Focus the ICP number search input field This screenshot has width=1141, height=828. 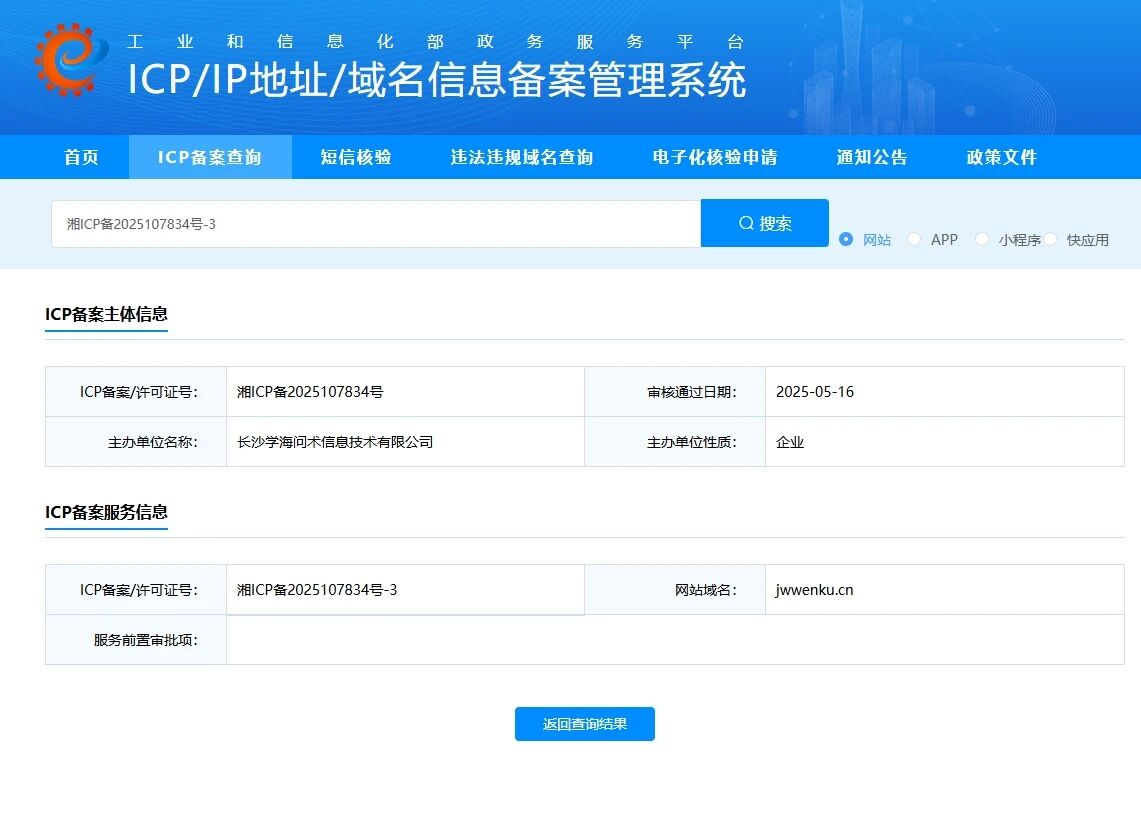[376, 224]
